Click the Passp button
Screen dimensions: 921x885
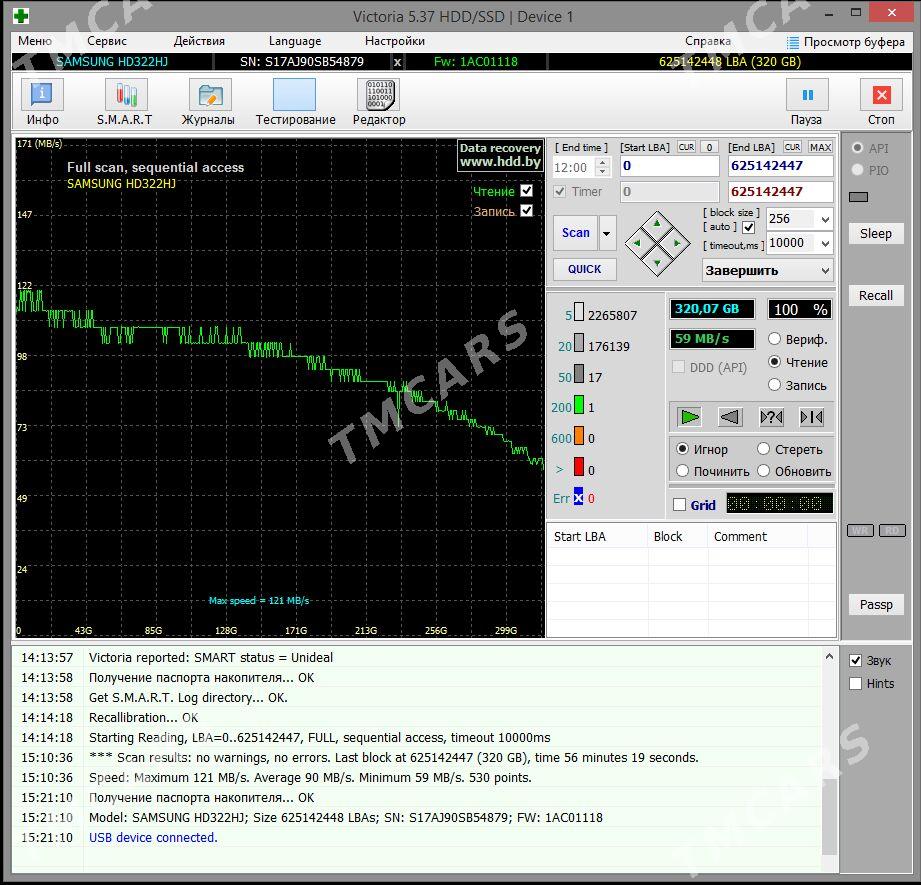pos(876,605)
